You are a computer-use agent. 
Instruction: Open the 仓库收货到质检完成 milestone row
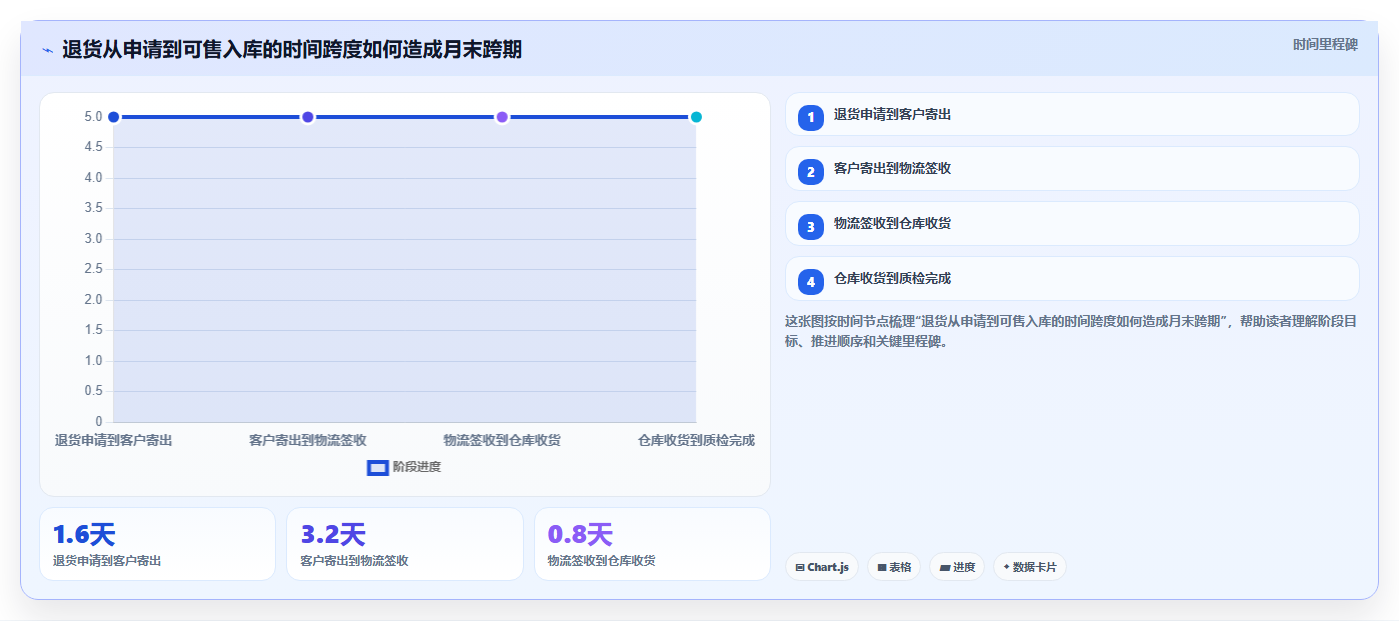click(x=1072, y=278)
